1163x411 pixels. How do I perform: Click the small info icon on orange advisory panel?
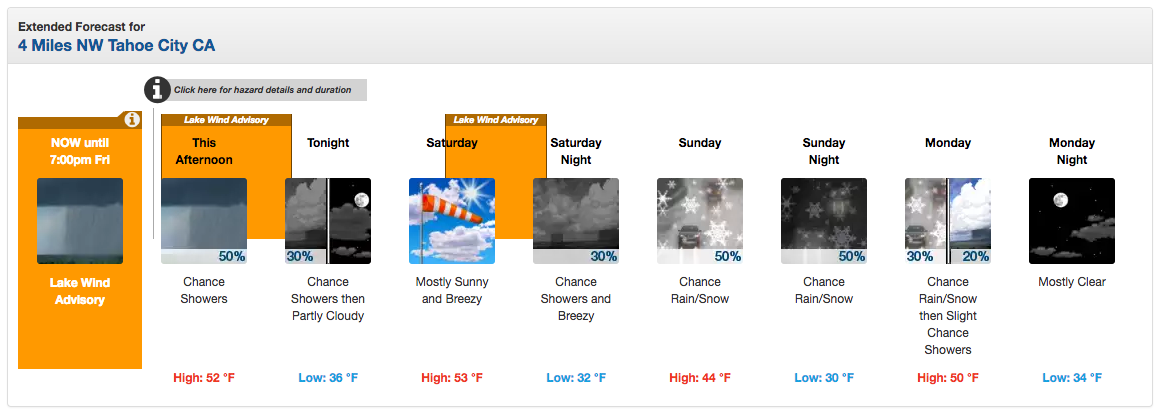coord(131,119)
